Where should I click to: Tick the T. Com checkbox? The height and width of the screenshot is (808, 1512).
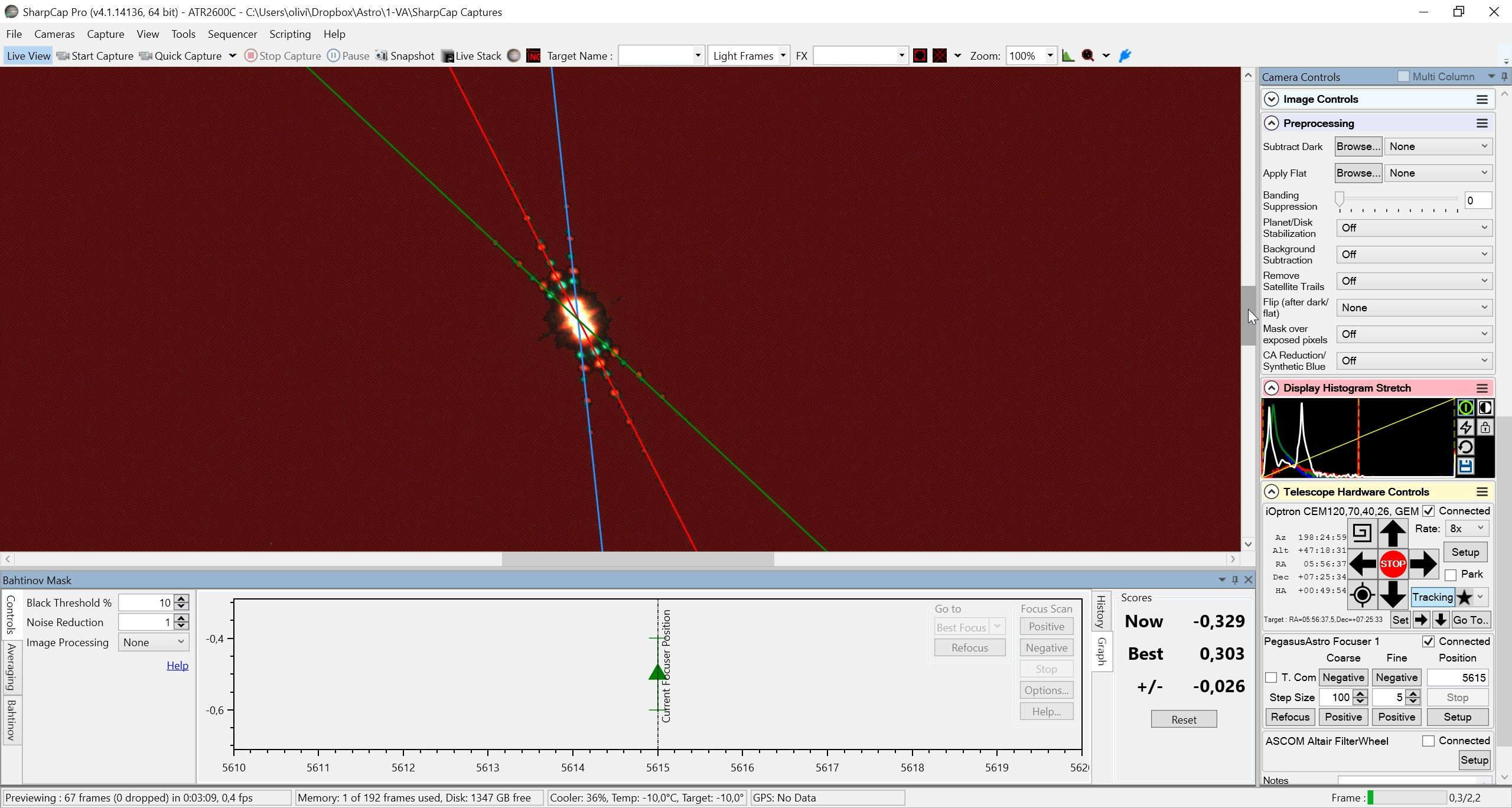click(1271, 677)
